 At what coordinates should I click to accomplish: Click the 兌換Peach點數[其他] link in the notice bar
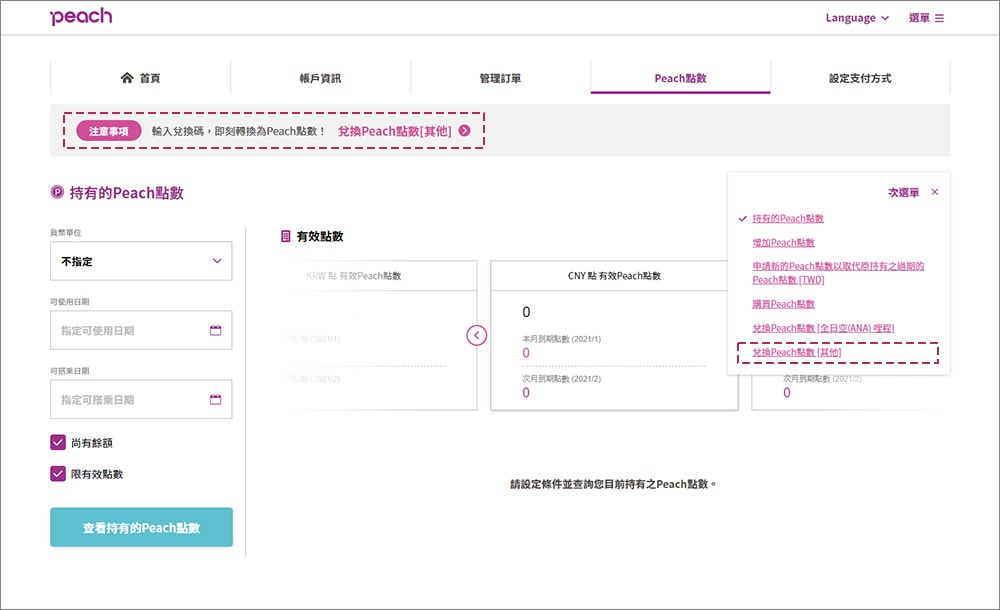pyautogui.click(x=395, y=131)
